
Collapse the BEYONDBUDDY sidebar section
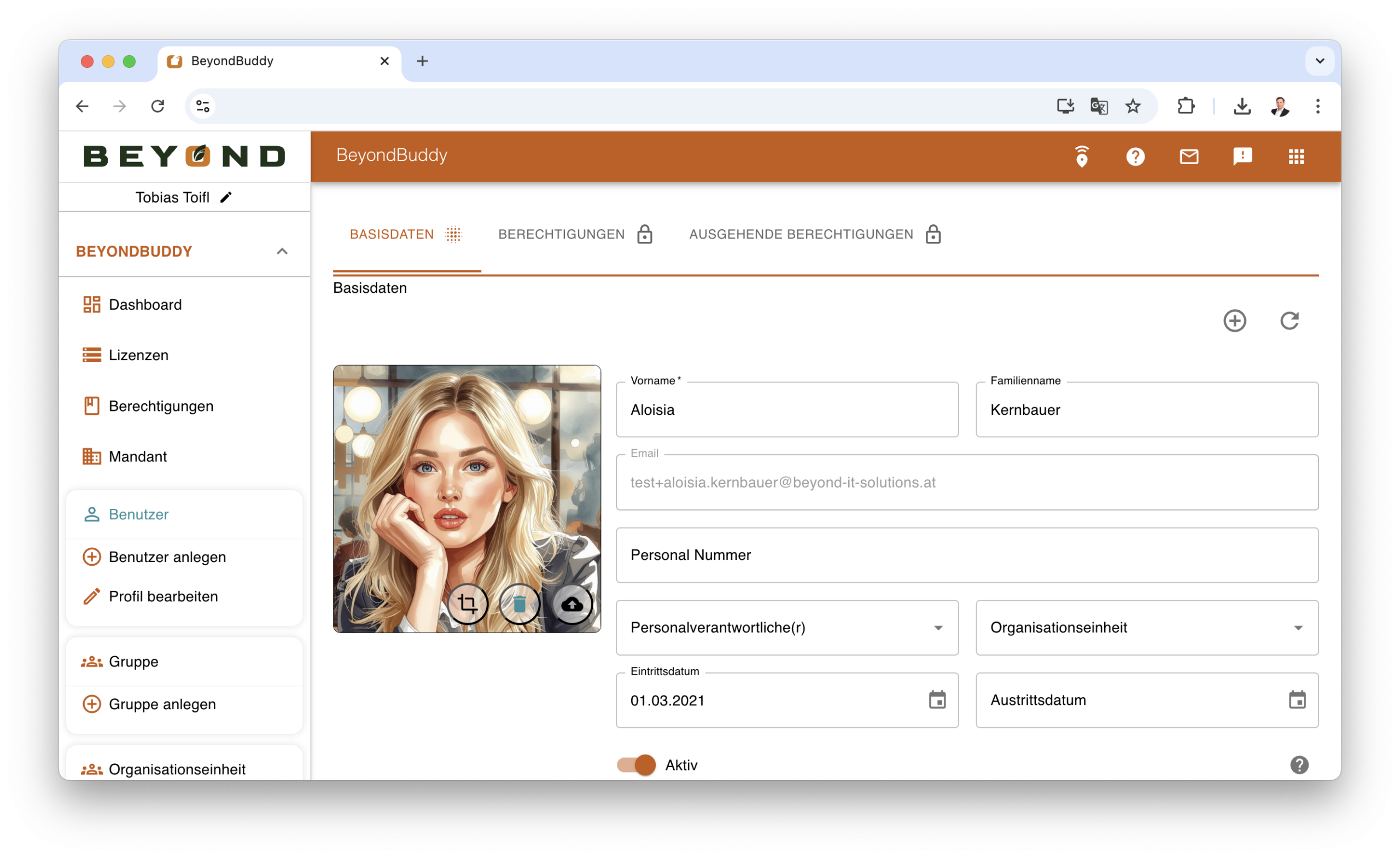pyautogui.click(x=282, y=251)
